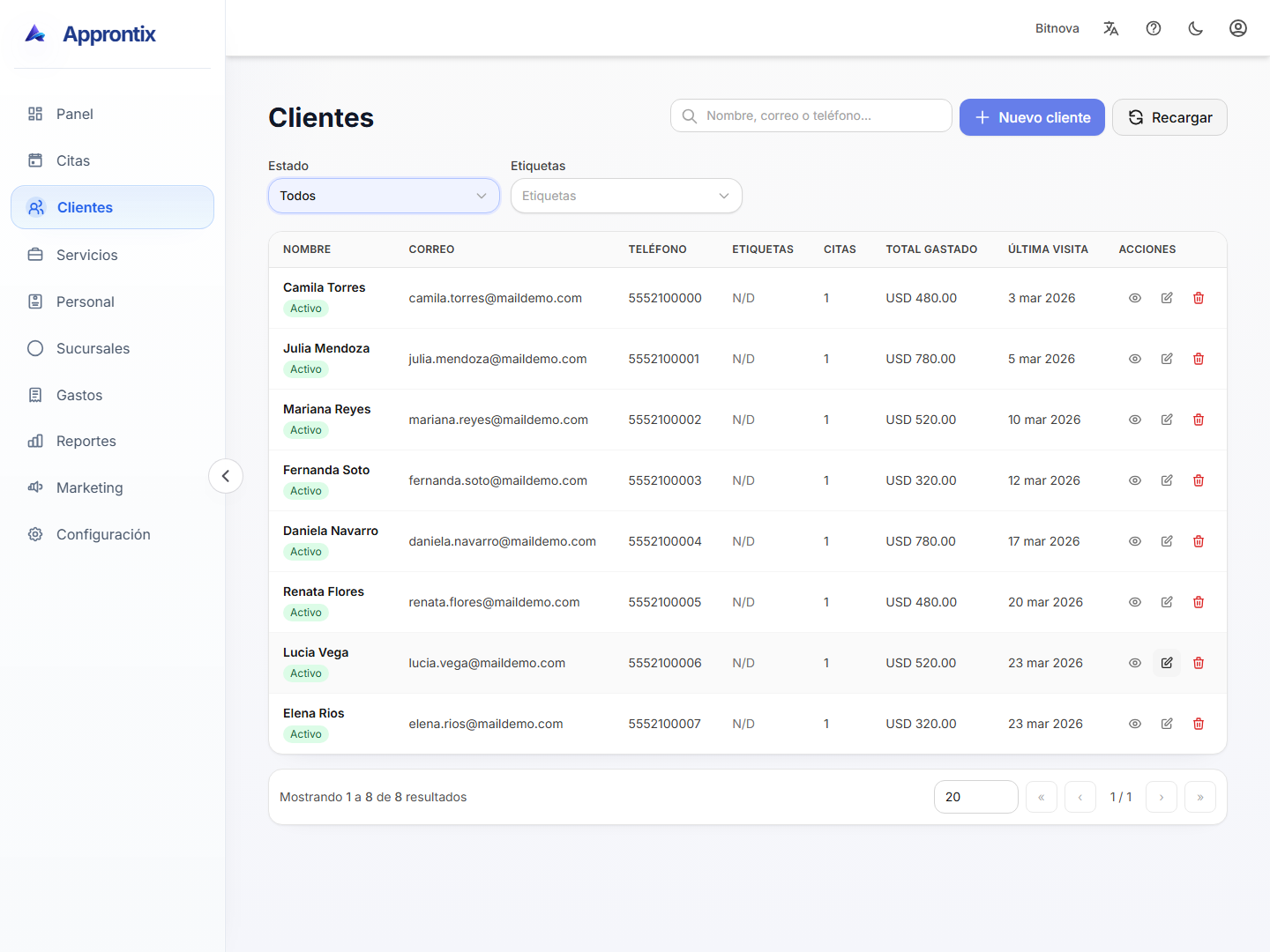View Camila Torres details eye icon
Image resolution: width=1270 pixels, height=952 pixels.
1135,298
